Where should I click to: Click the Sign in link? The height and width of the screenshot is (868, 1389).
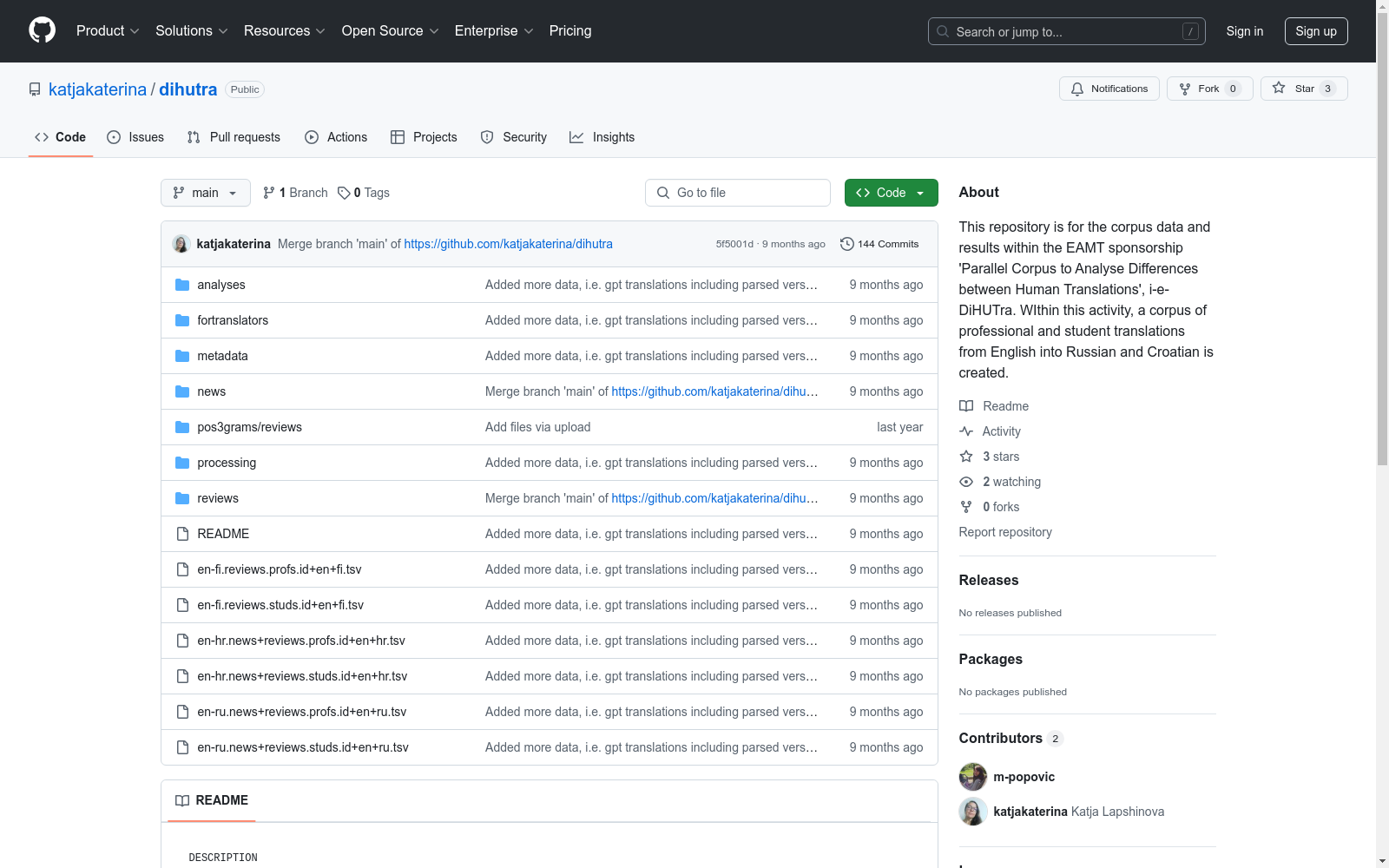[x=1245, y=31]
